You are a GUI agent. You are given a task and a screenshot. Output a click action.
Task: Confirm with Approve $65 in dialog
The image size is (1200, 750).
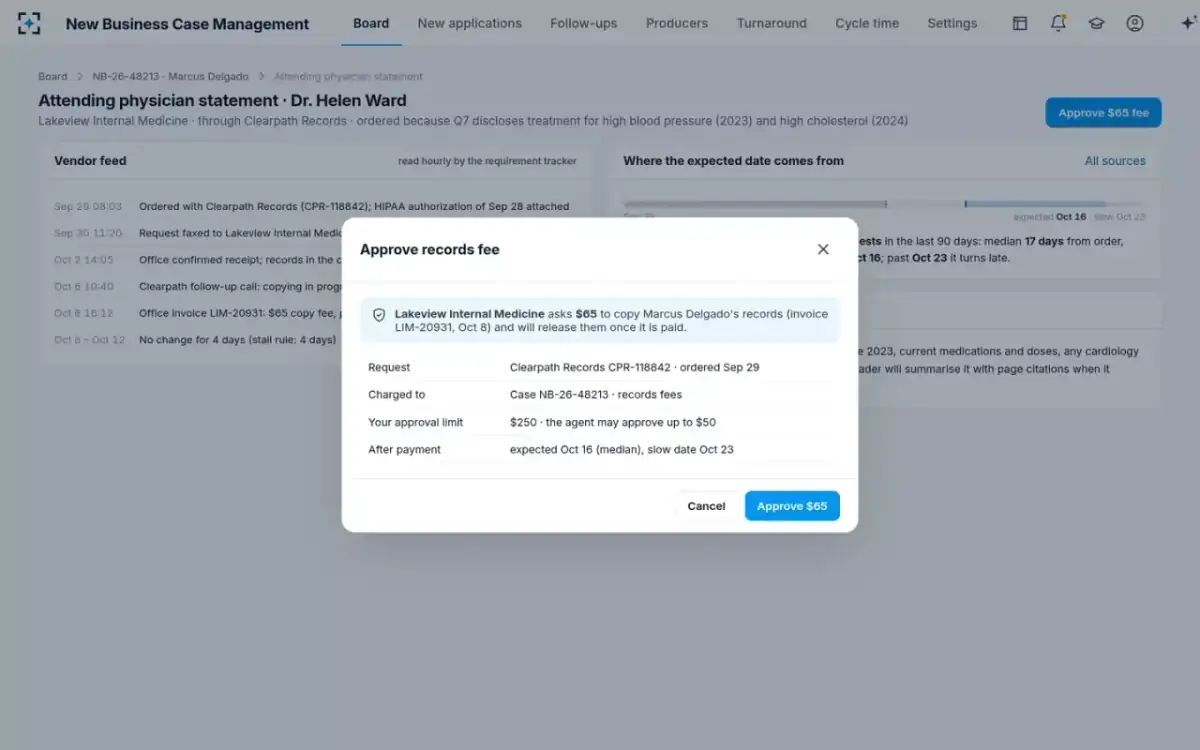tap(792, 506)
